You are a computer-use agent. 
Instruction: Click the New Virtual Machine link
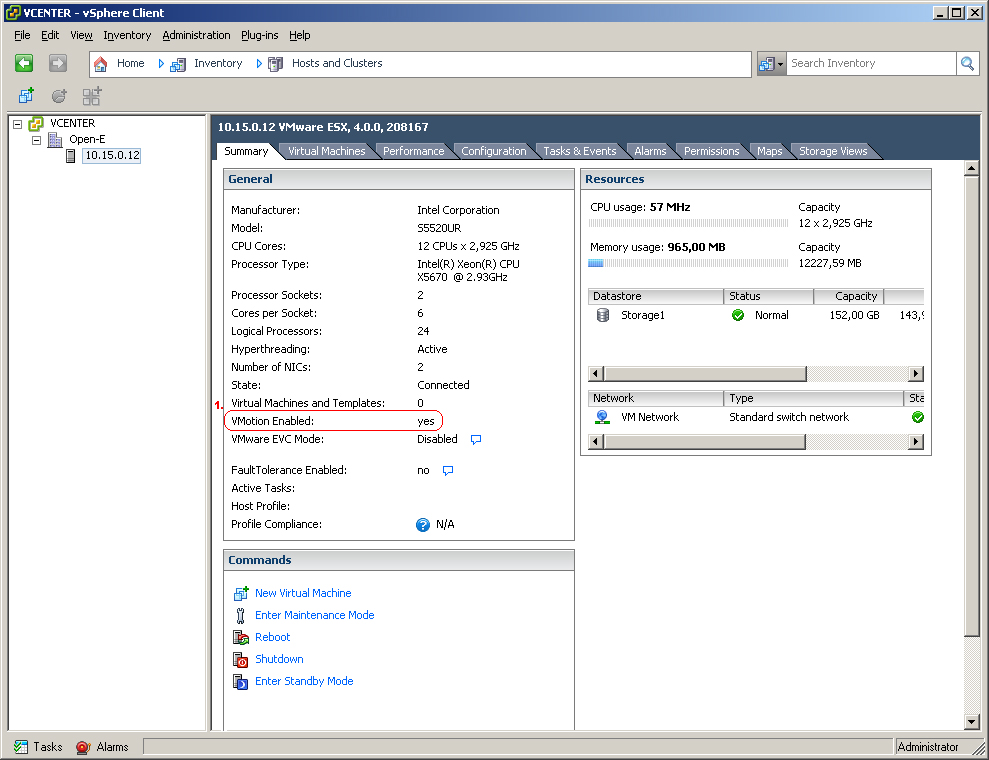(303, 593)
